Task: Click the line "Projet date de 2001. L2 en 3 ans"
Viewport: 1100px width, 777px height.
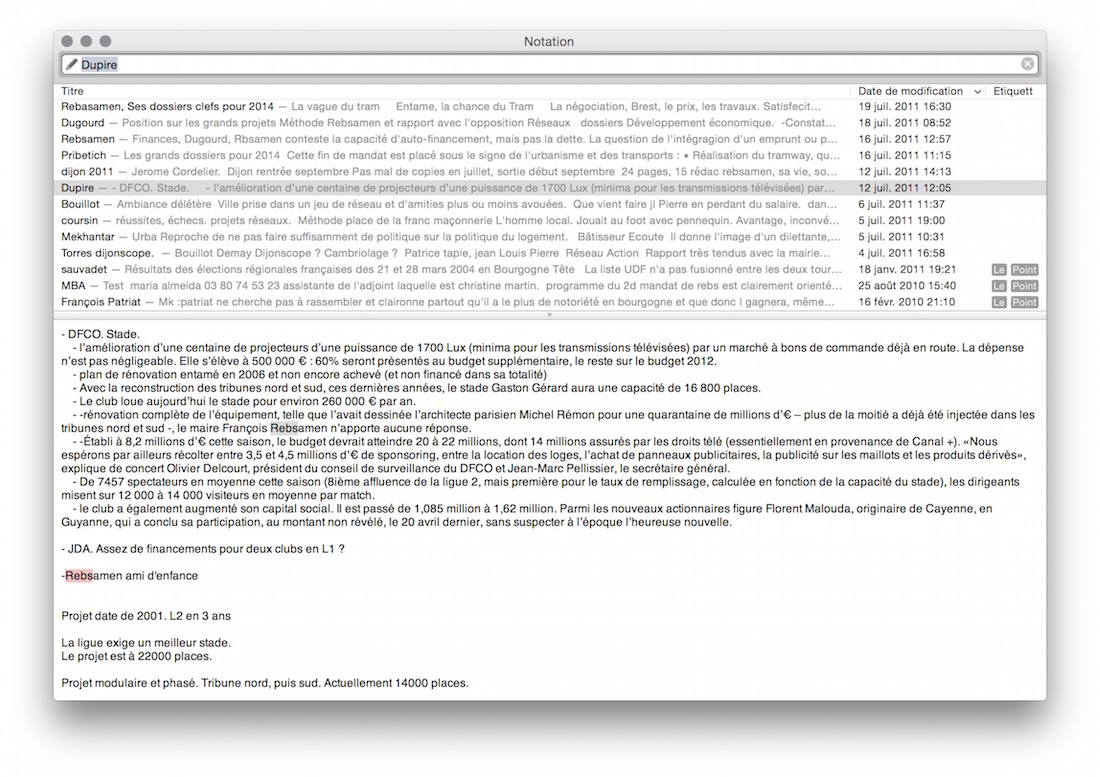Action: point(146,616)
